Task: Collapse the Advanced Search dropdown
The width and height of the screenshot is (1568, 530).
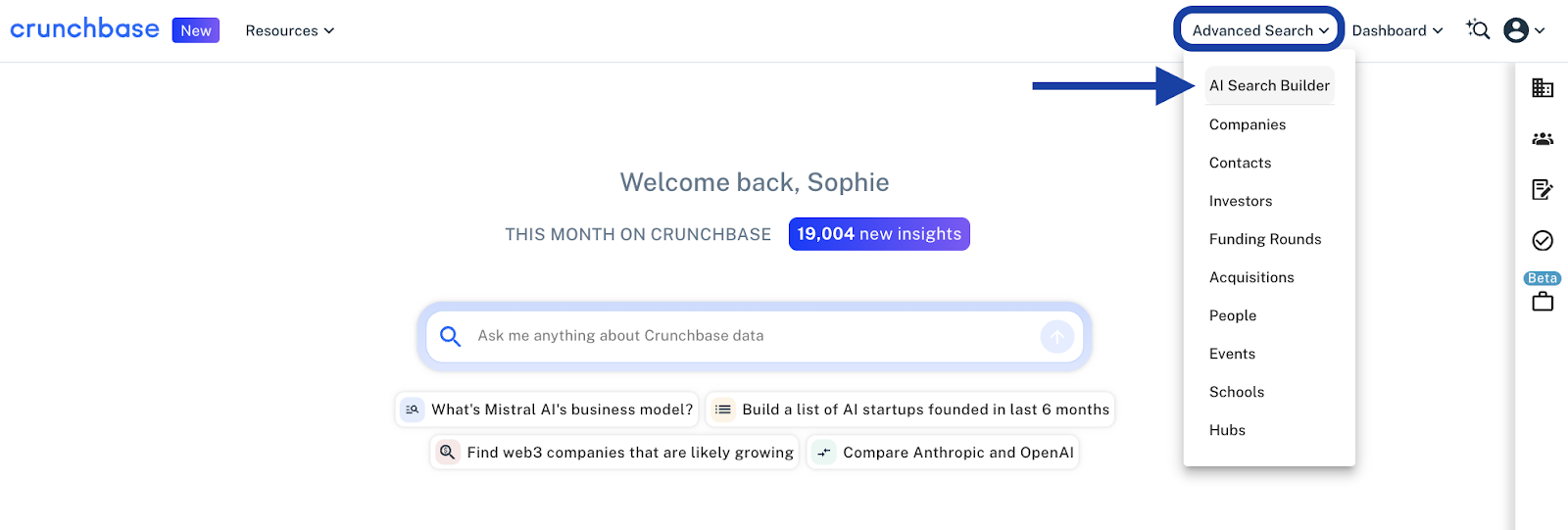Action: [x=1259, y=30]
